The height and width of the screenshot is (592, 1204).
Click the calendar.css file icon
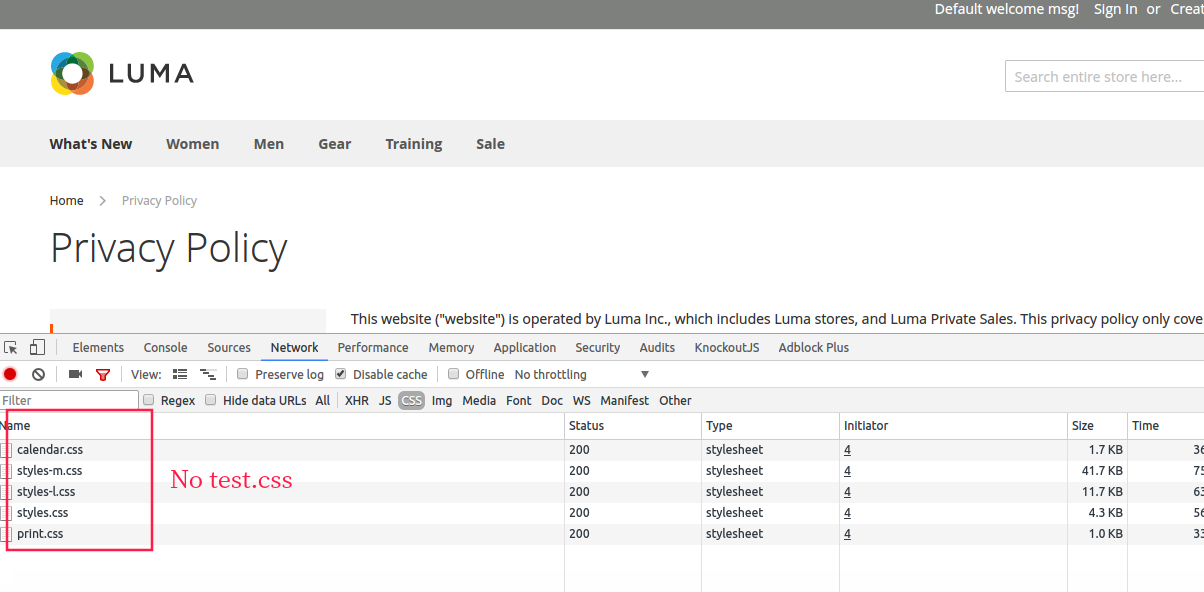[x=7, y=450]
